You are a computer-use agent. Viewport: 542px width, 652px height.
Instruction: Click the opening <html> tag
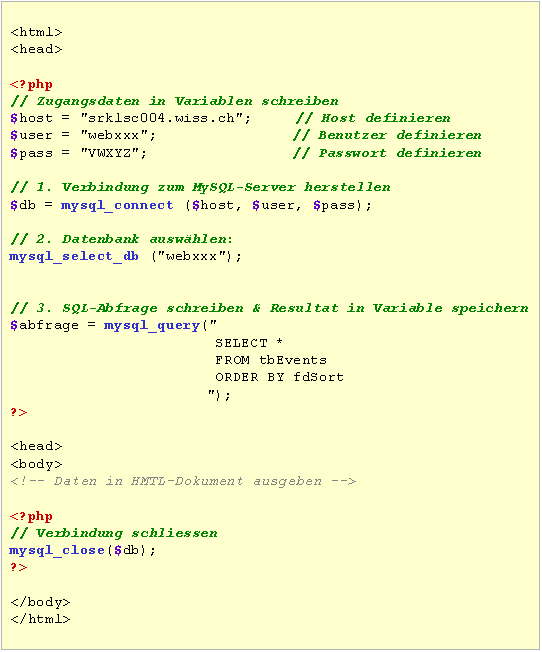tap(36, 32)
